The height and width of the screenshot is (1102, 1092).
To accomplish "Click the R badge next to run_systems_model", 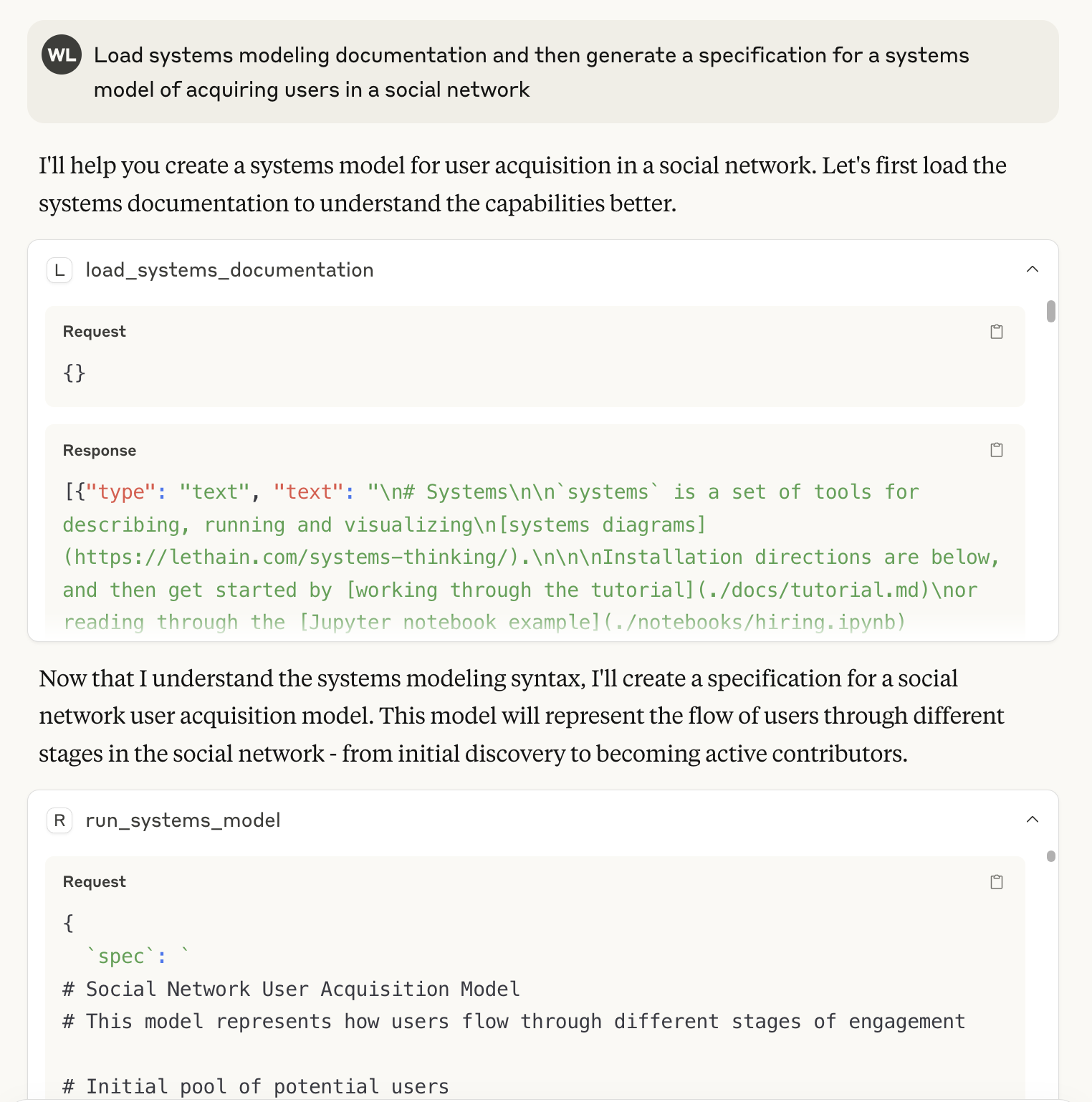I will click(59, 820).
